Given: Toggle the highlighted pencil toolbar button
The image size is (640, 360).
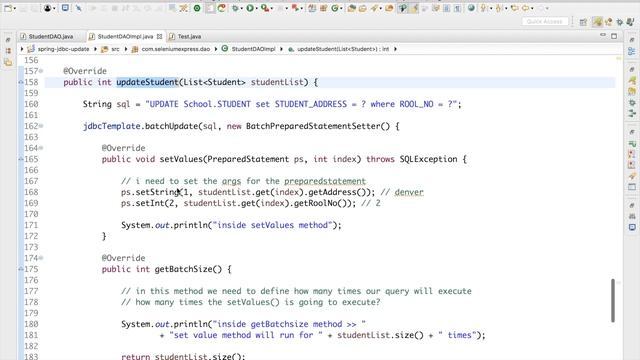Looking at the screenshot, I should (414, 8).
